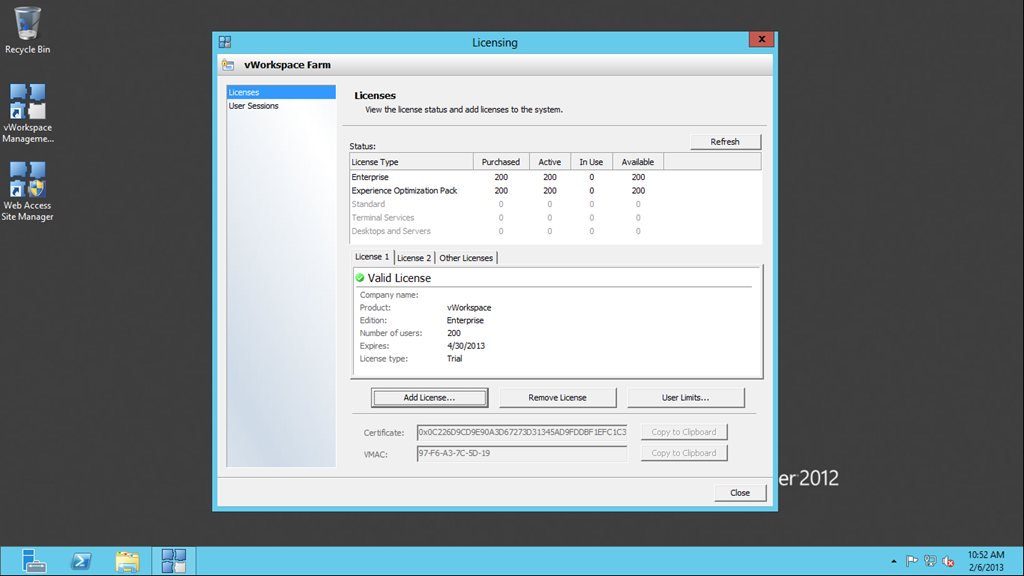This screenshot has height=576, width=1024.
Task: Open Server Manager from the taskbar
Action: click(33, 561)
